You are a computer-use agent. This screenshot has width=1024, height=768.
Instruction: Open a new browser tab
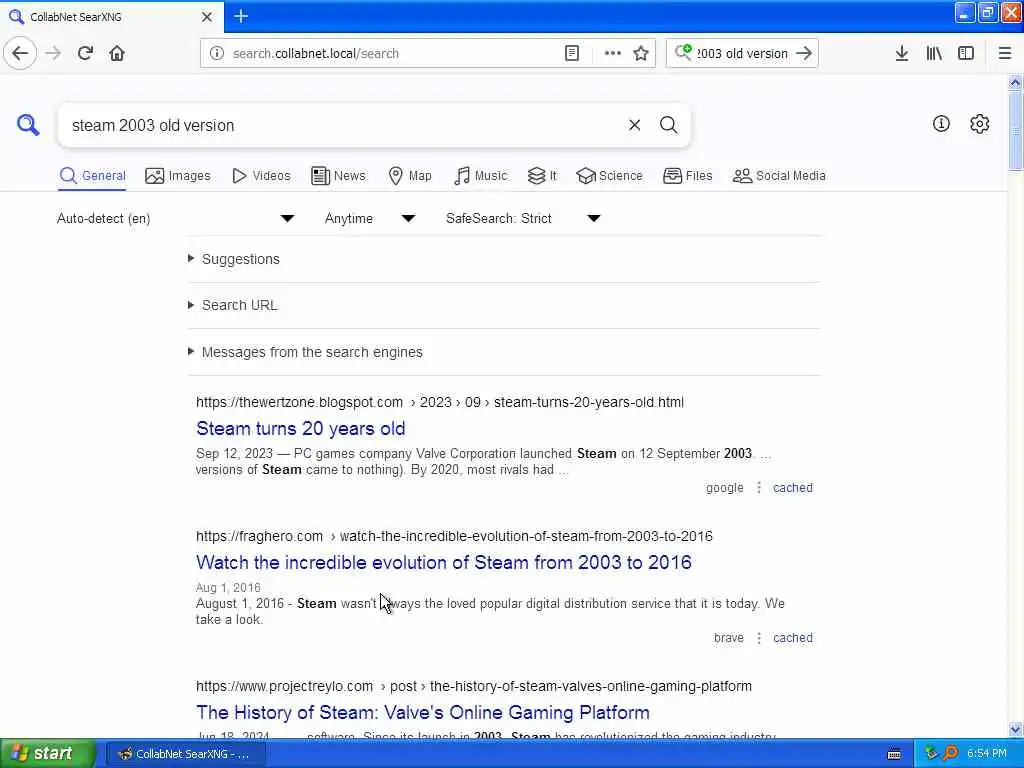[240, 16]
